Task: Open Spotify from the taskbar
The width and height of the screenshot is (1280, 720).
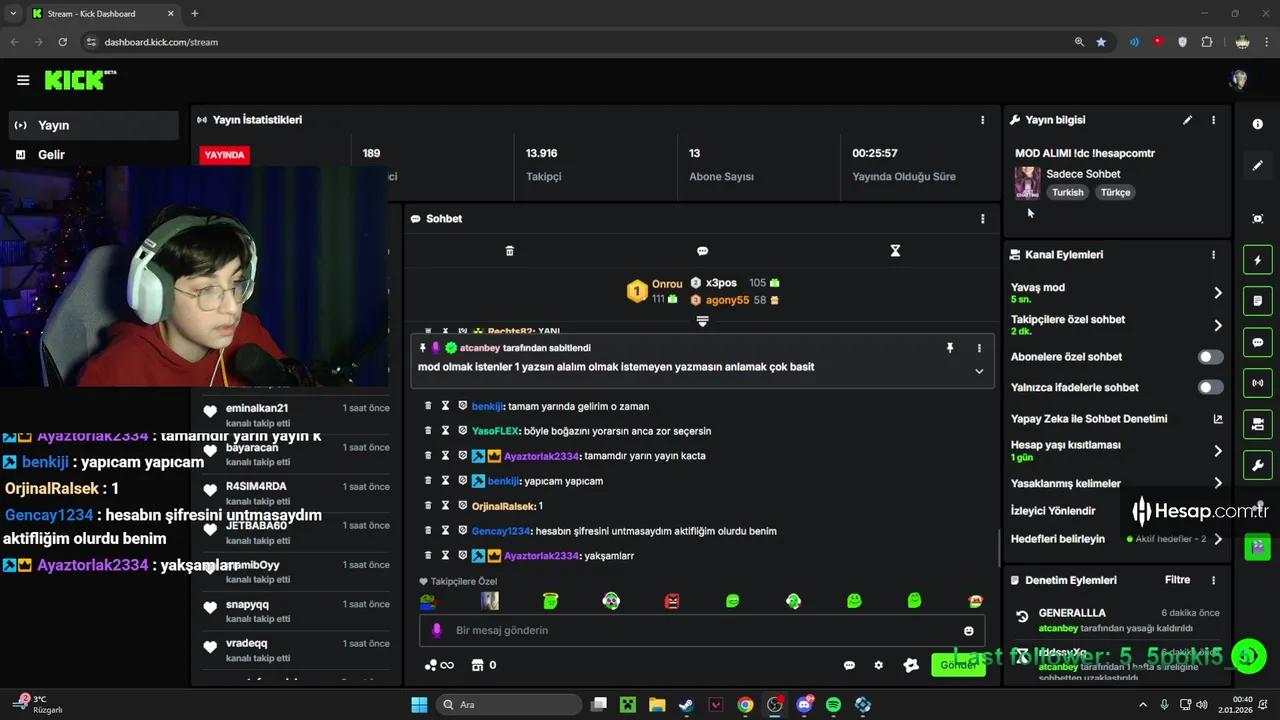Action: pyautogui.click(x=834, y=705)
